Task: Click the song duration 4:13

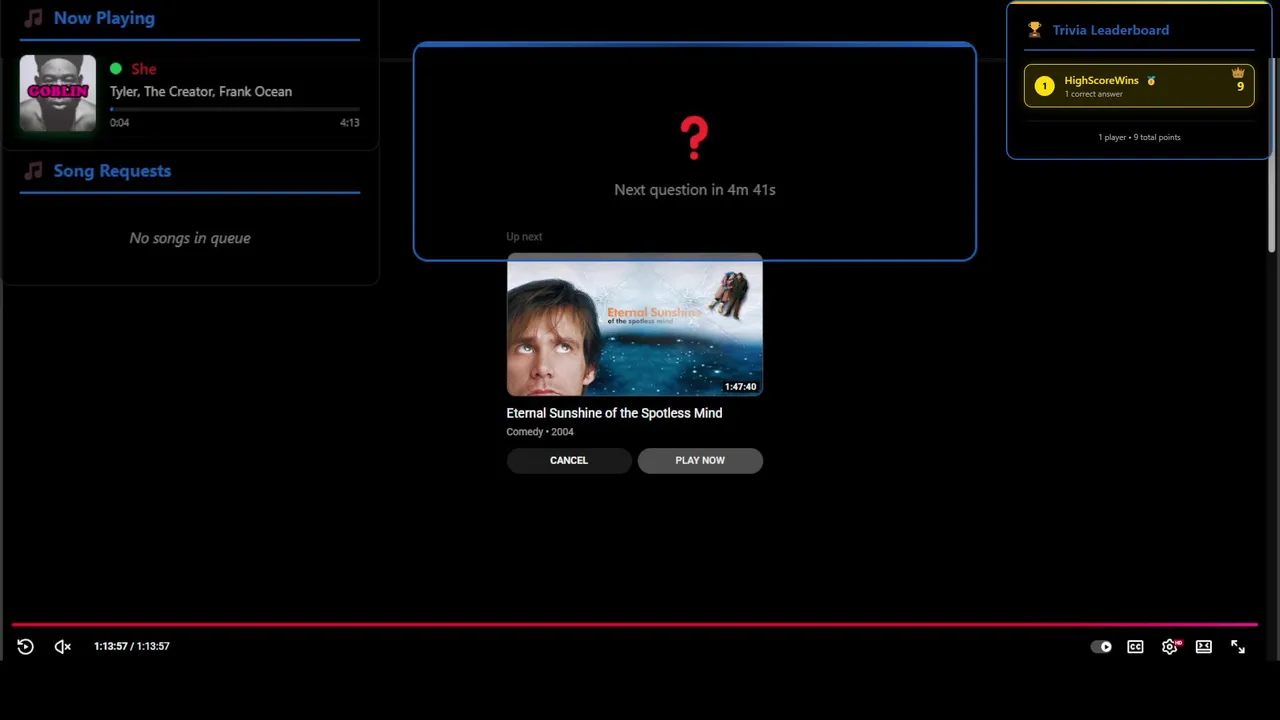Action: 349,123
